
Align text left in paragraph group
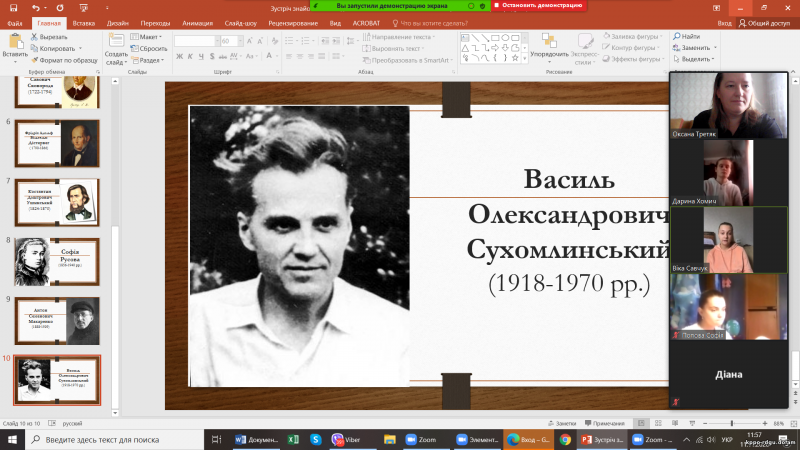click(x=289, y=56)
